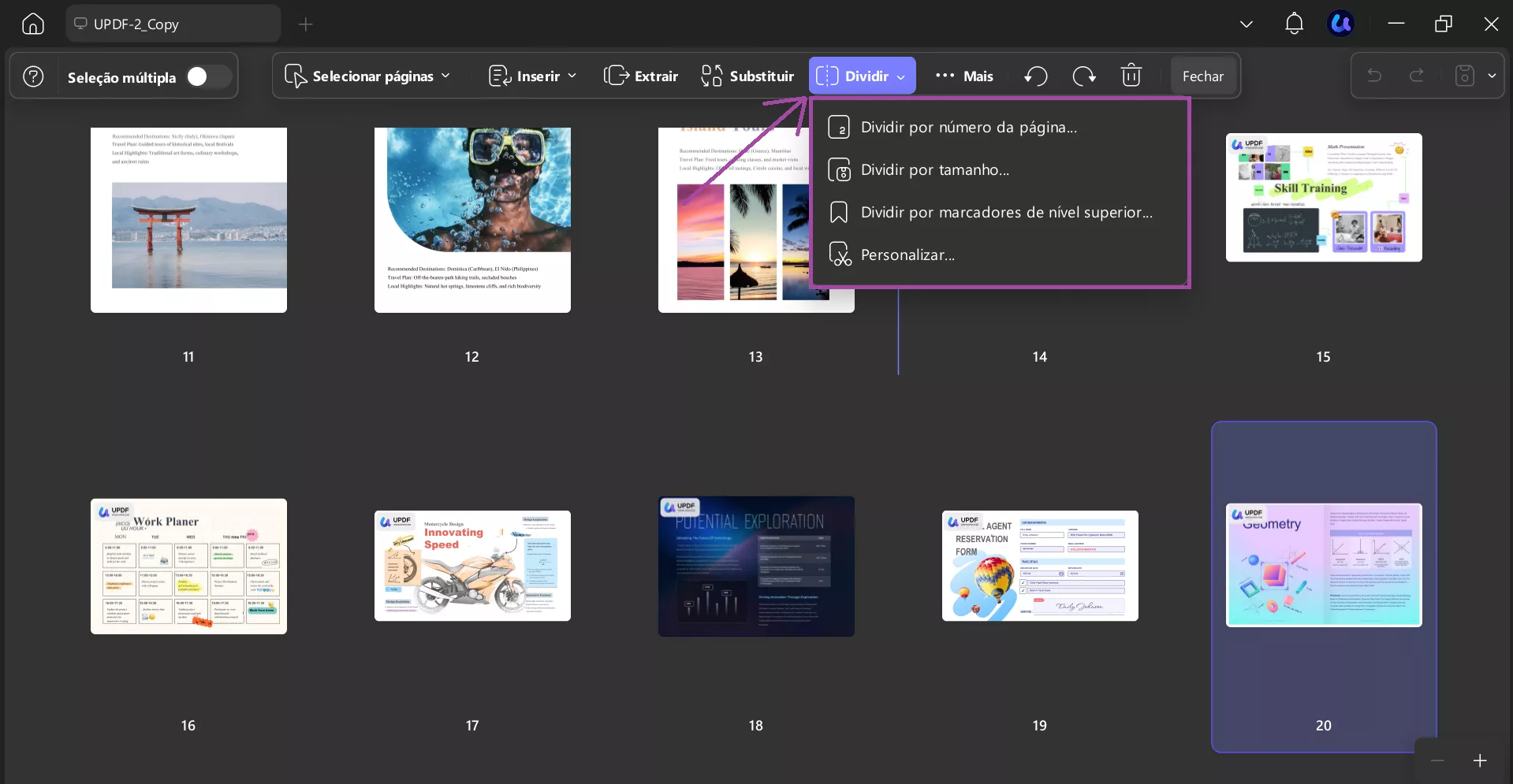Click the Substituir button label
Screen dimensions: 1513x784
pos(762,76)
